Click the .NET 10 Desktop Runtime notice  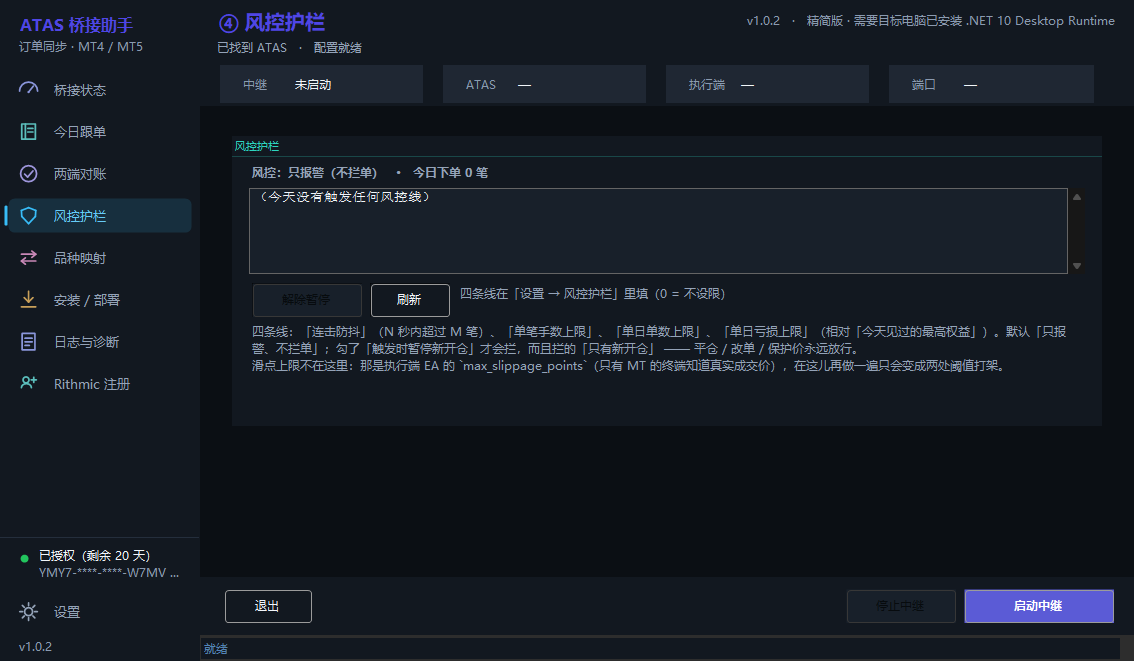(960, 21)
